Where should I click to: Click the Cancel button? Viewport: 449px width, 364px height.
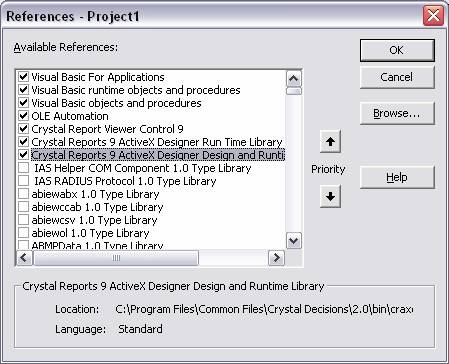pos(397,77)
